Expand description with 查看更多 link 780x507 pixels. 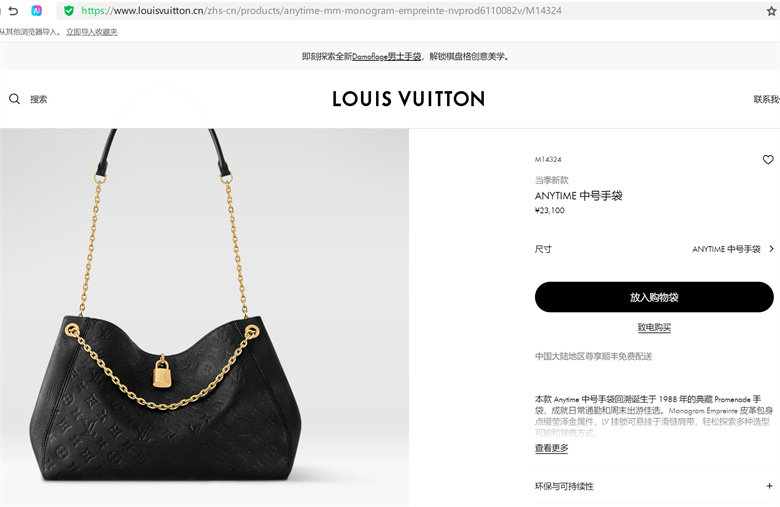click(551, 448)
